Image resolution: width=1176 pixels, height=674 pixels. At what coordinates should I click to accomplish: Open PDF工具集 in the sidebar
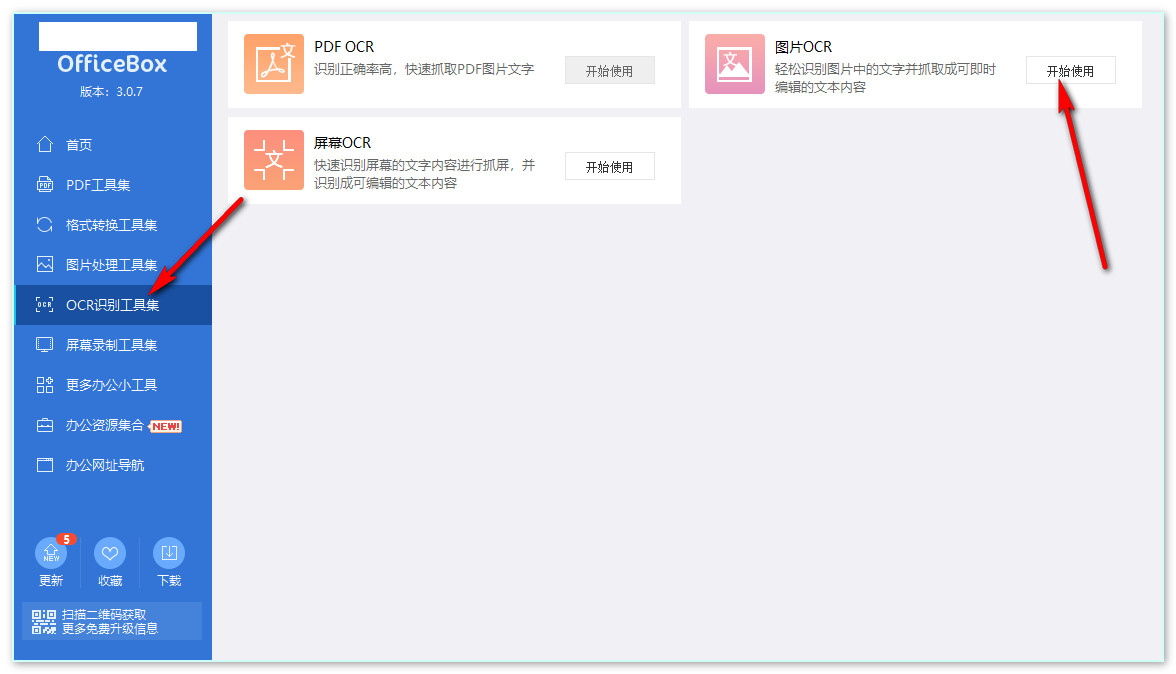click(x=113, y=184)
